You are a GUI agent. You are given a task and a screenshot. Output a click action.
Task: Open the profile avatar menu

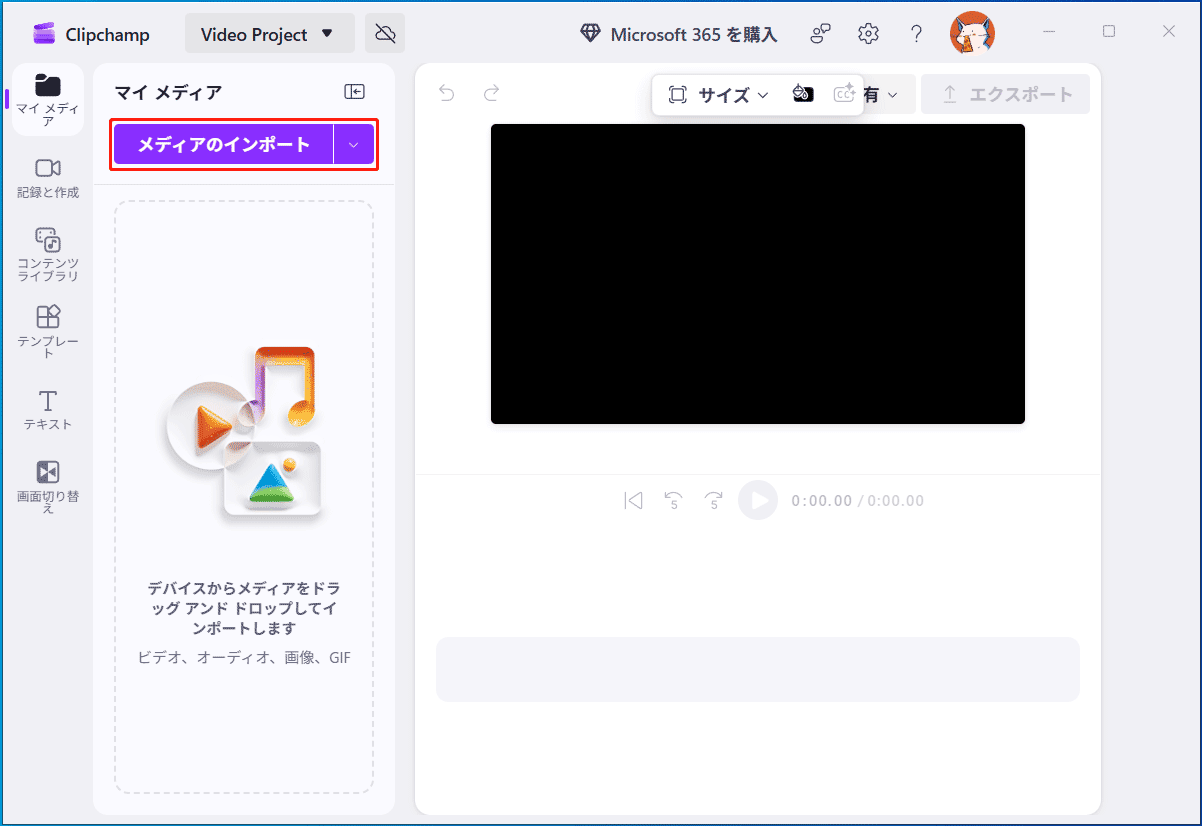pyautogui.click(x=971, y=32)
